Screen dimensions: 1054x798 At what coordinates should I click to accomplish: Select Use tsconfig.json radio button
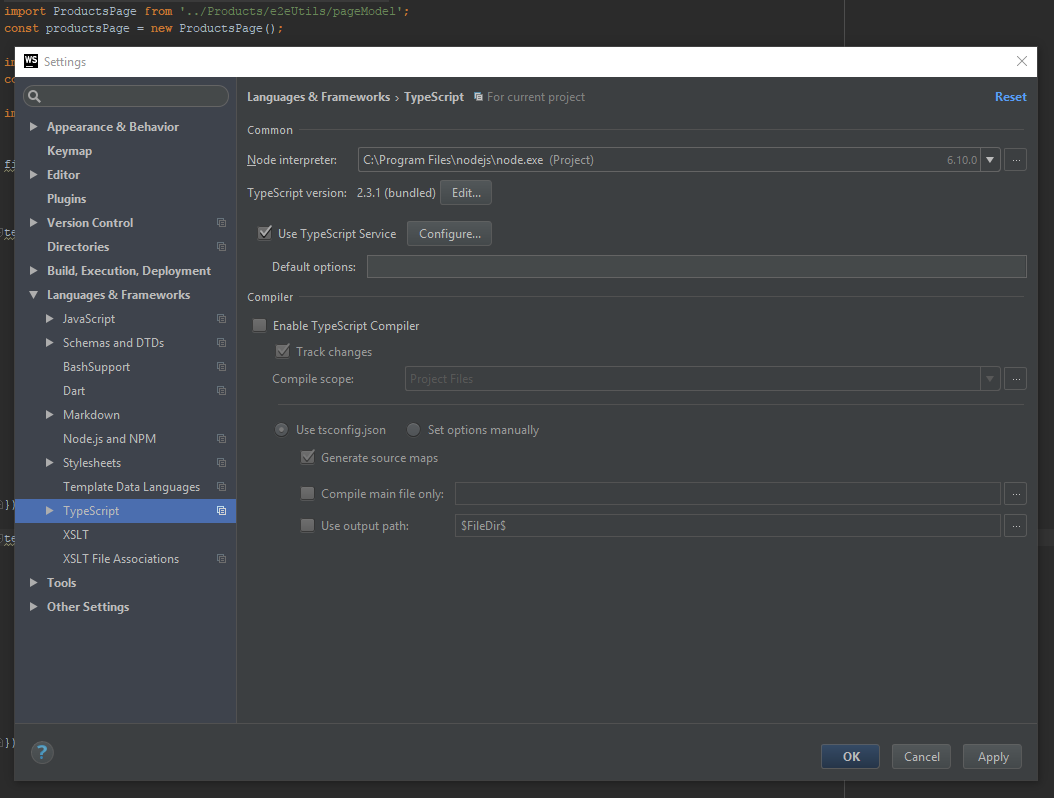click(x=282, y=430)
